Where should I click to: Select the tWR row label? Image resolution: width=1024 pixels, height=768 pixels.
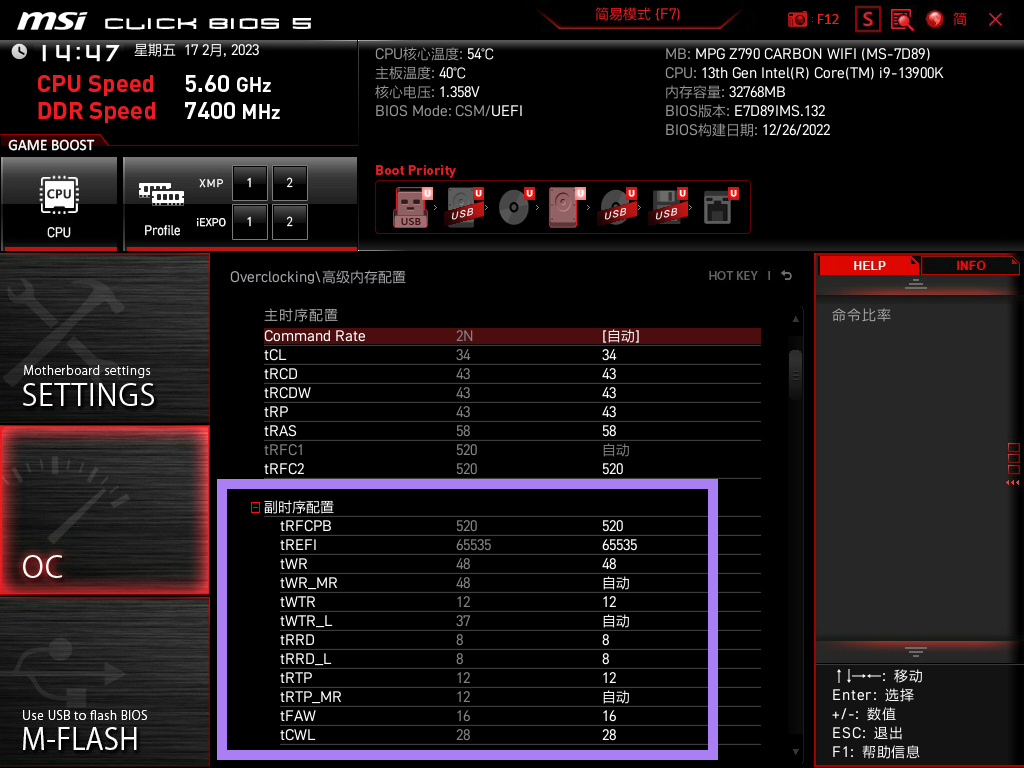293,564
